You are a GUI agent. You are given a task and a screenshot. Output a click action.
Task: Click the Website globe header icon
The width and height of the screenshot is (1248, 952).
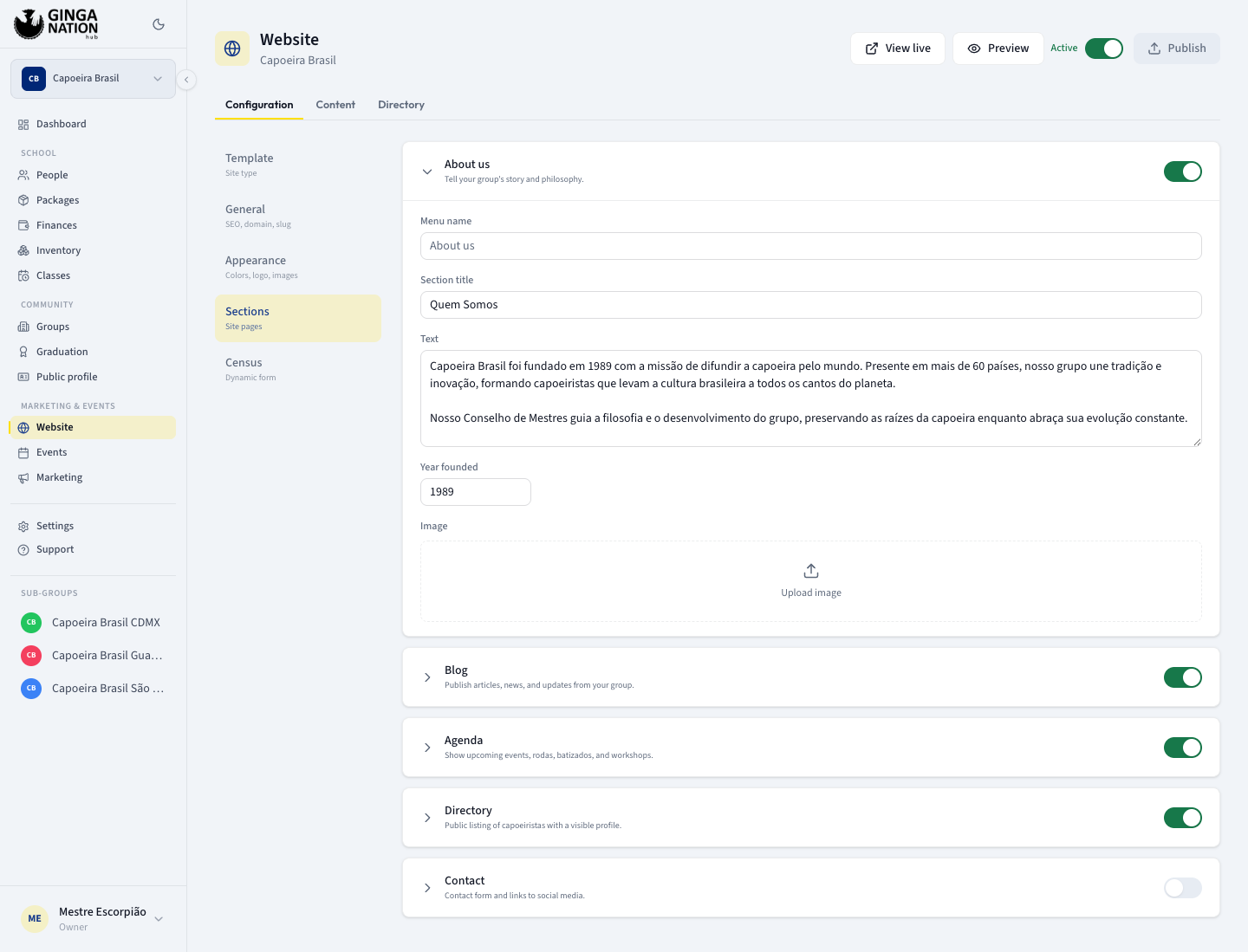coord(232,49)
